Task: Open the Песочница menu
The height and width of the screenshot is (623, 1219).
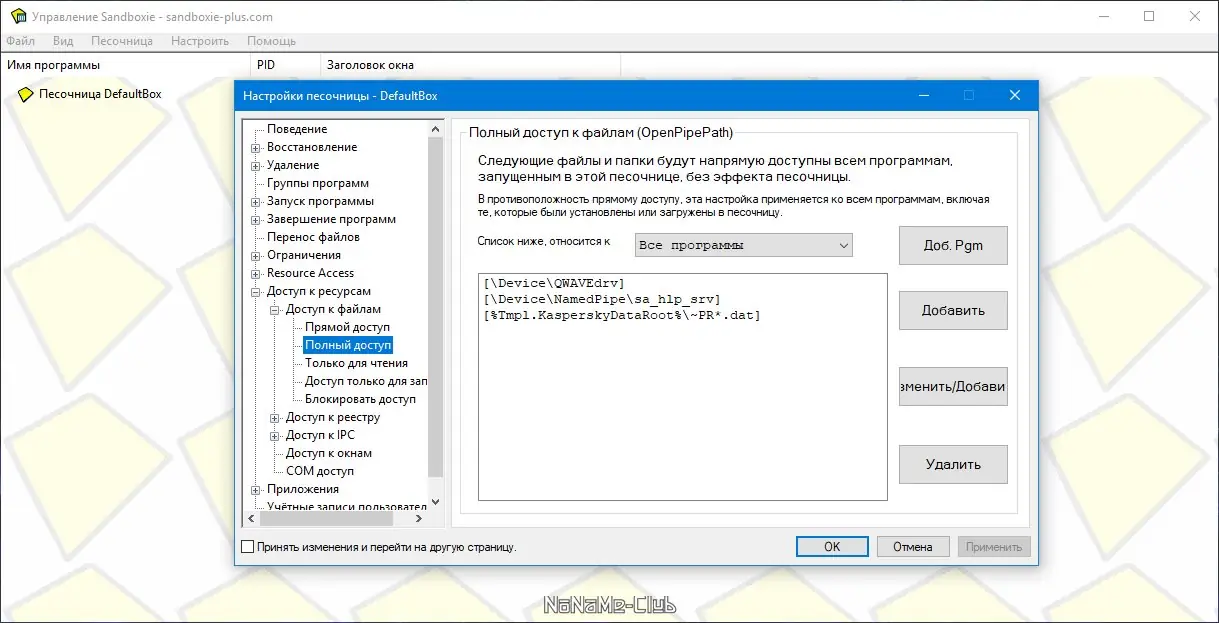Action: [122, 41]
